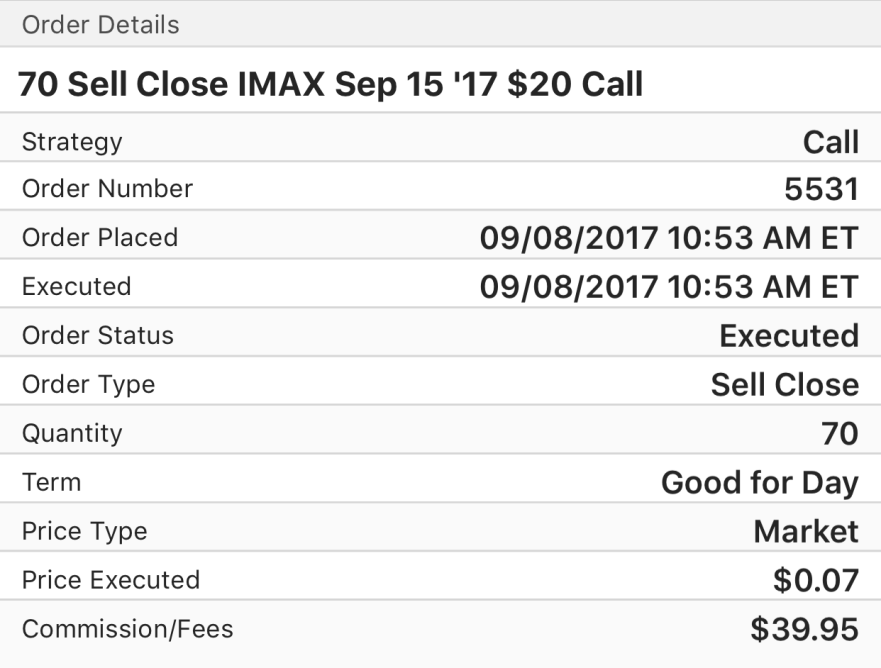
Task: Click the Quantity row label
Action: click(x=72, y=433)
